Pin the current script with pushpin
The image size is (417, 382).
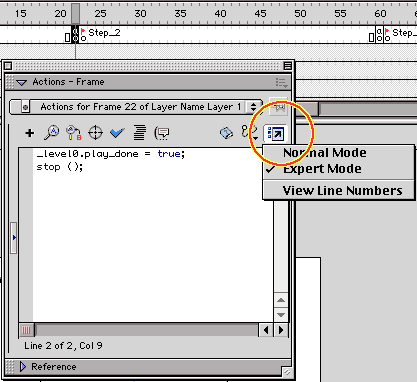coord(278,107)
